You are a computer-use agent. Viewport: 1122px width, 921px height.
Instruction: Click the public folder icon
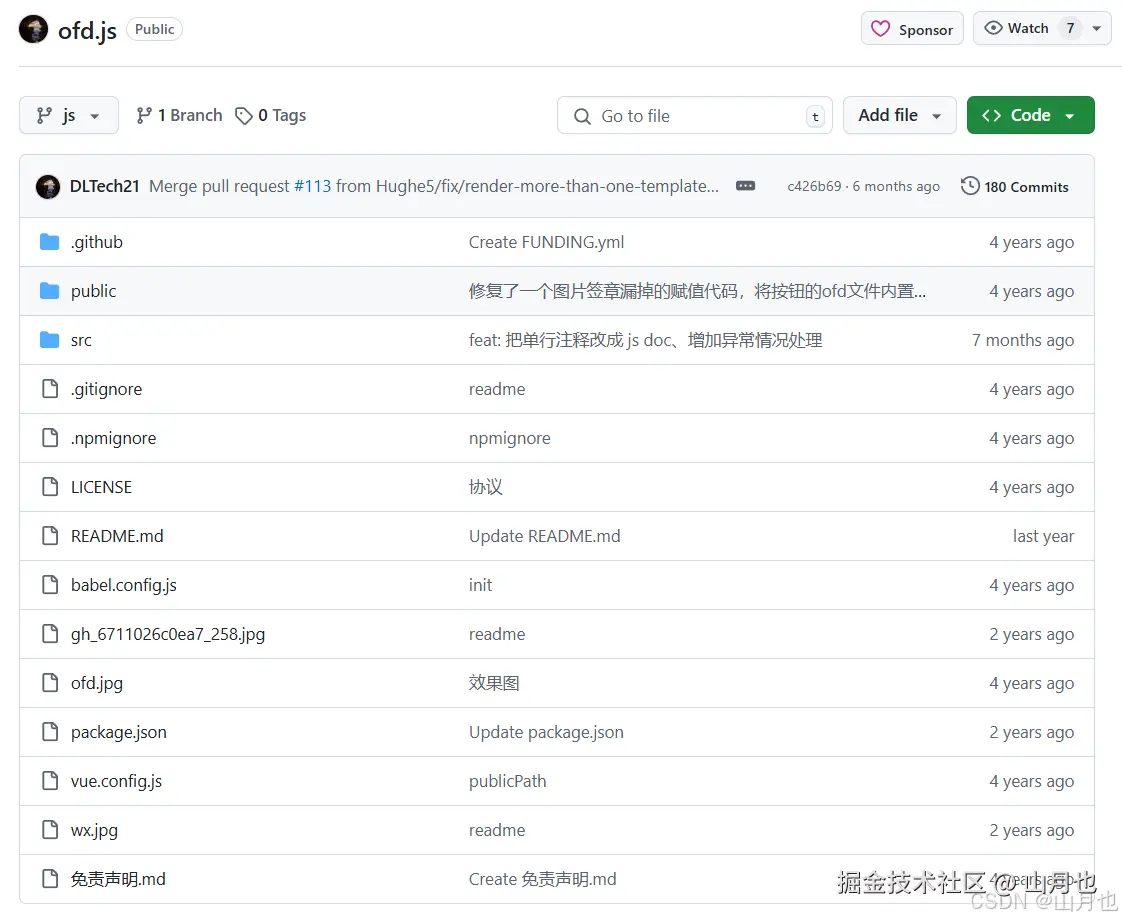(x=49, y=291)
